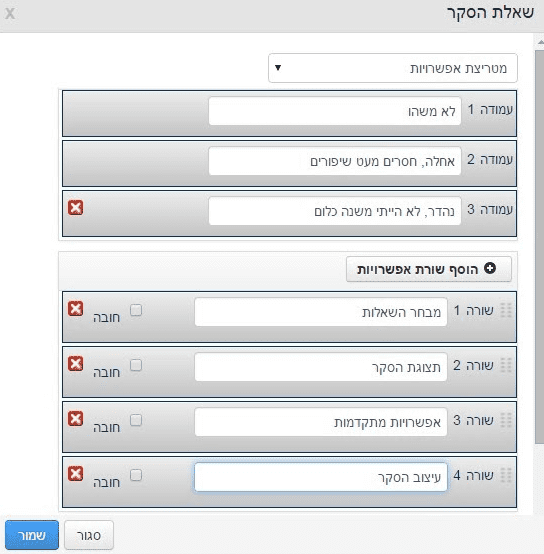Remove row 4 using the red X icon
The height and width of the screenshot is (554, 544).
(76, 474)
